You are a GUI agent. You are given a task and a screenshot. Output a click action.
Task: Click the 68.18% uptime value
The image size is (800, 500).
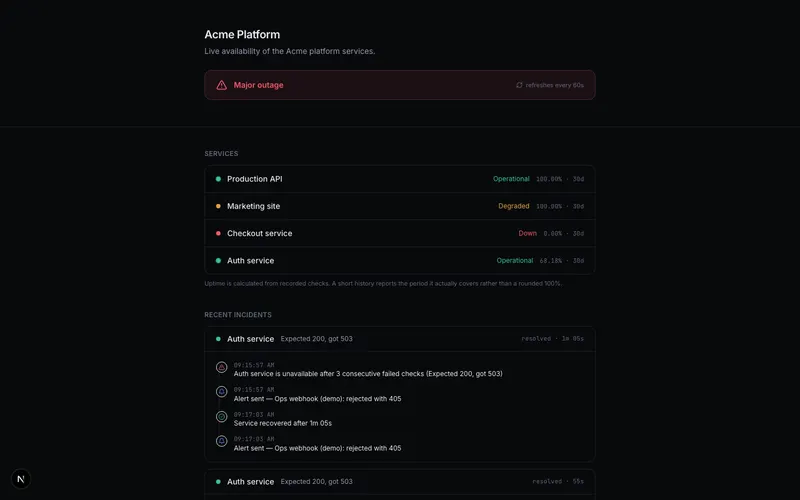coord(551,261)
